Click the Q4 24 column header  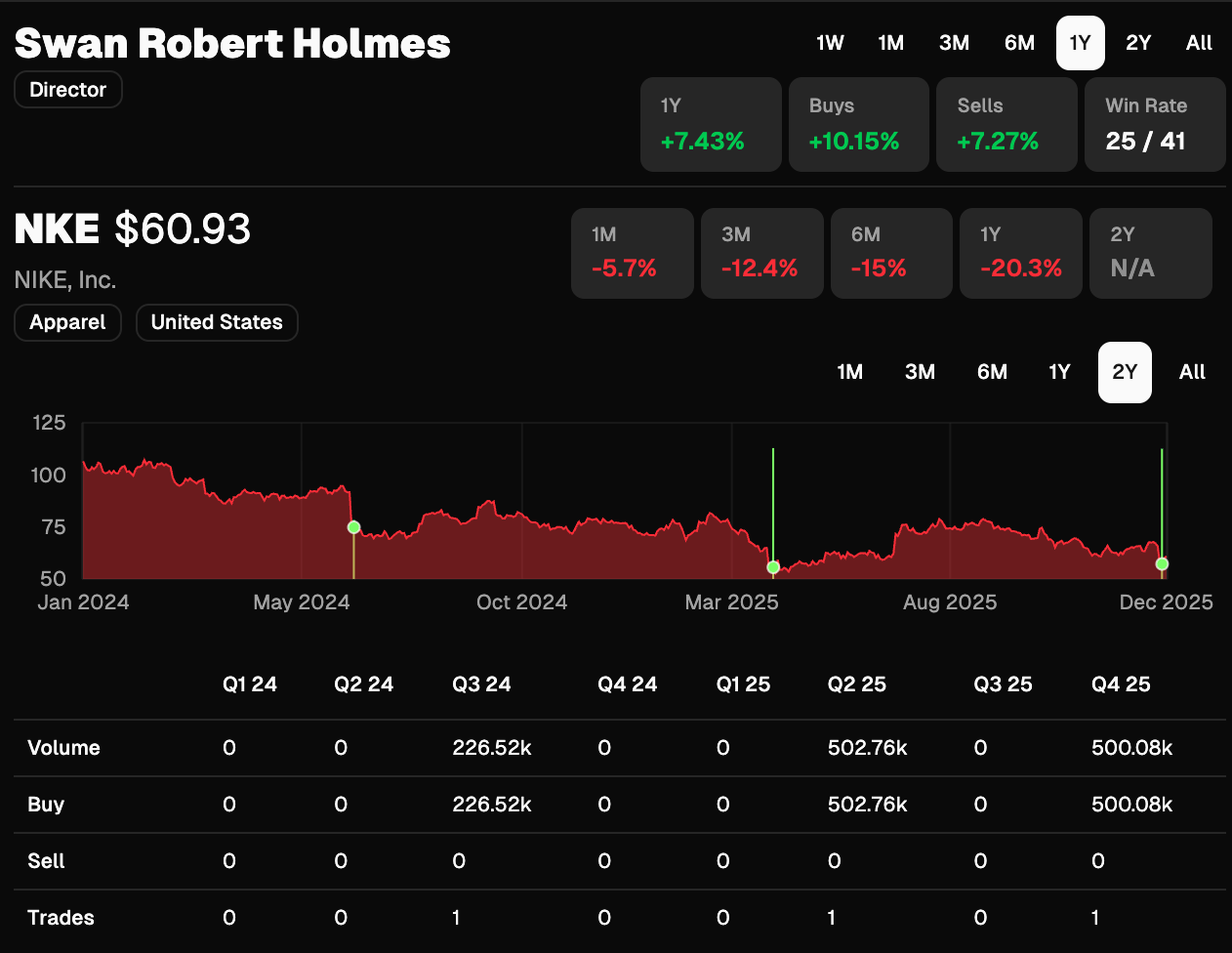[628, 684]
